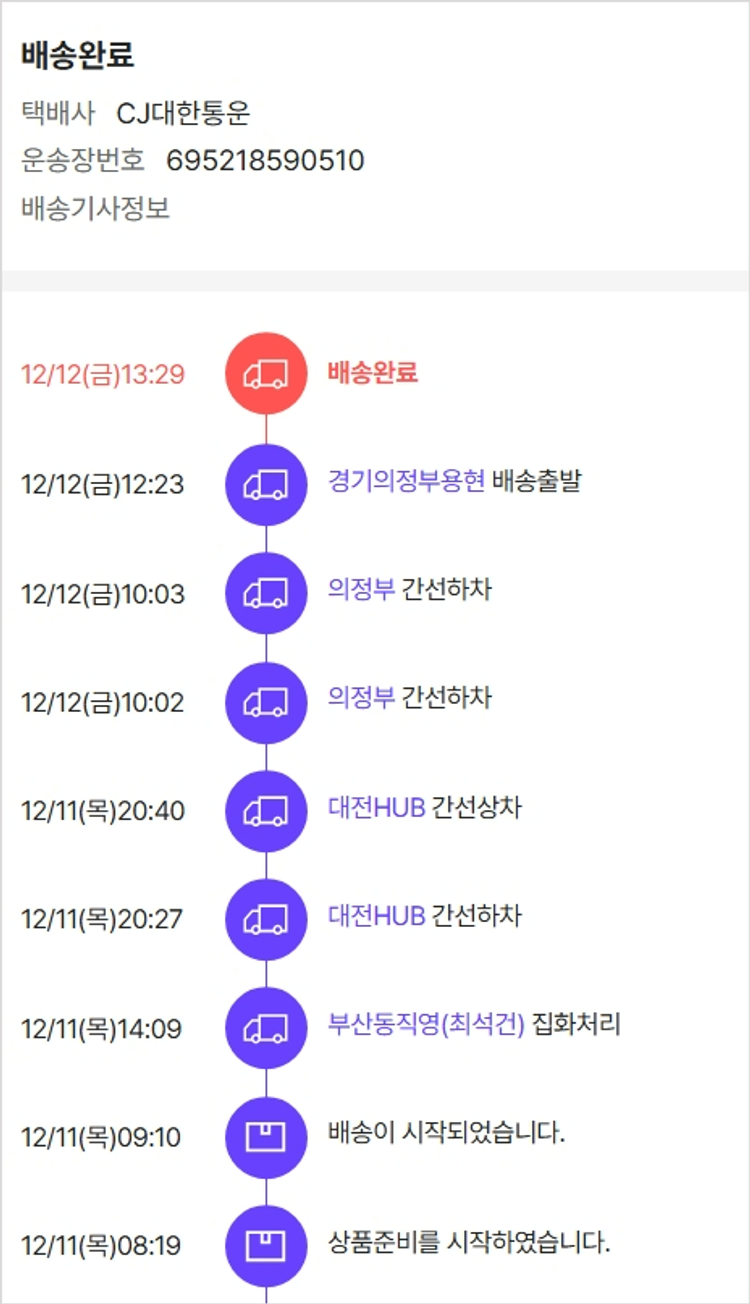Click truck icon for 부산동직영 집화처리
This screenshot has height=1304, width=750.
[266, 1028]
